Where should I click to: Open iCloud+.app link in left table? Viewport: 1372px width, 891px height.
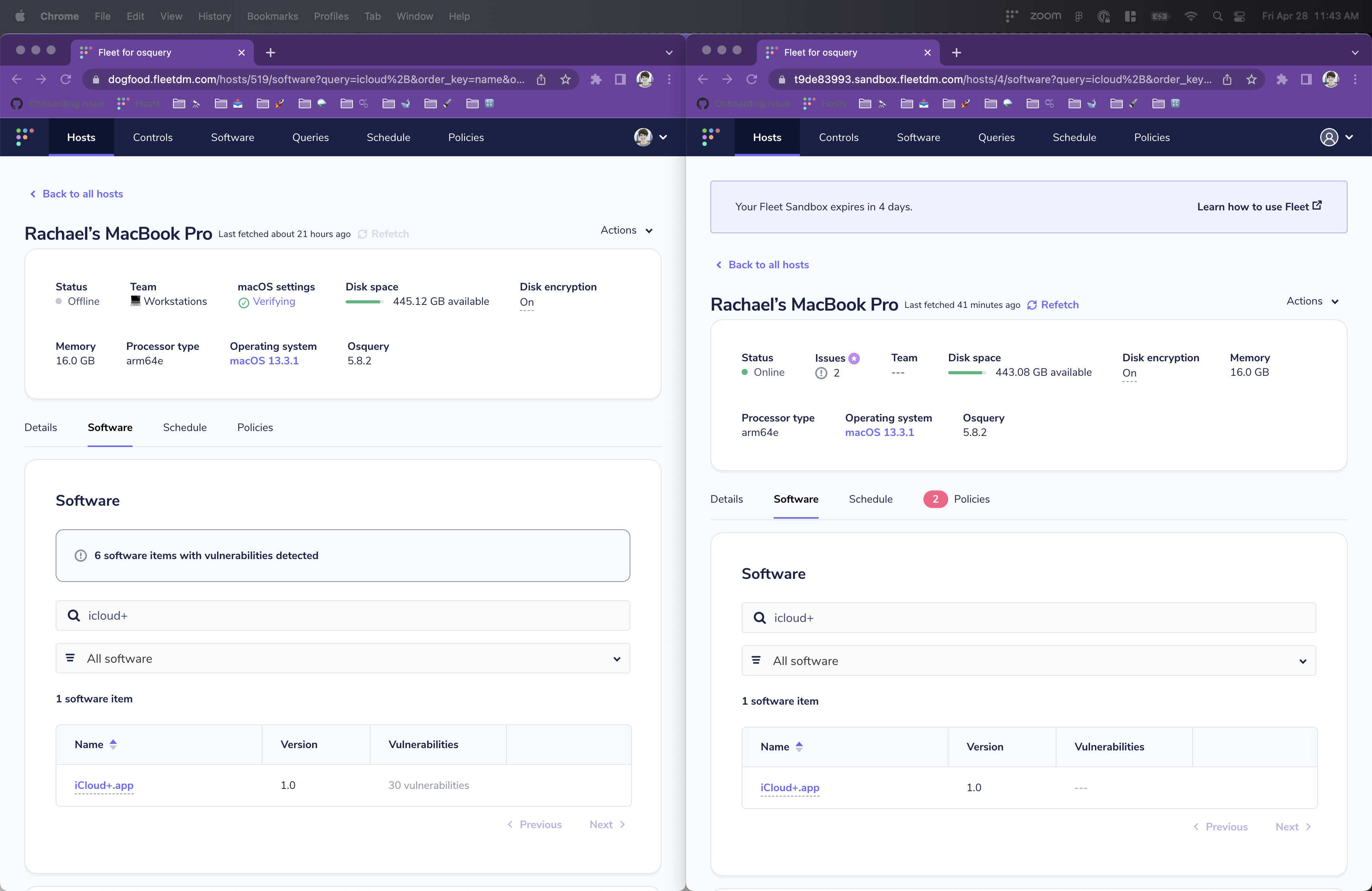104,785
